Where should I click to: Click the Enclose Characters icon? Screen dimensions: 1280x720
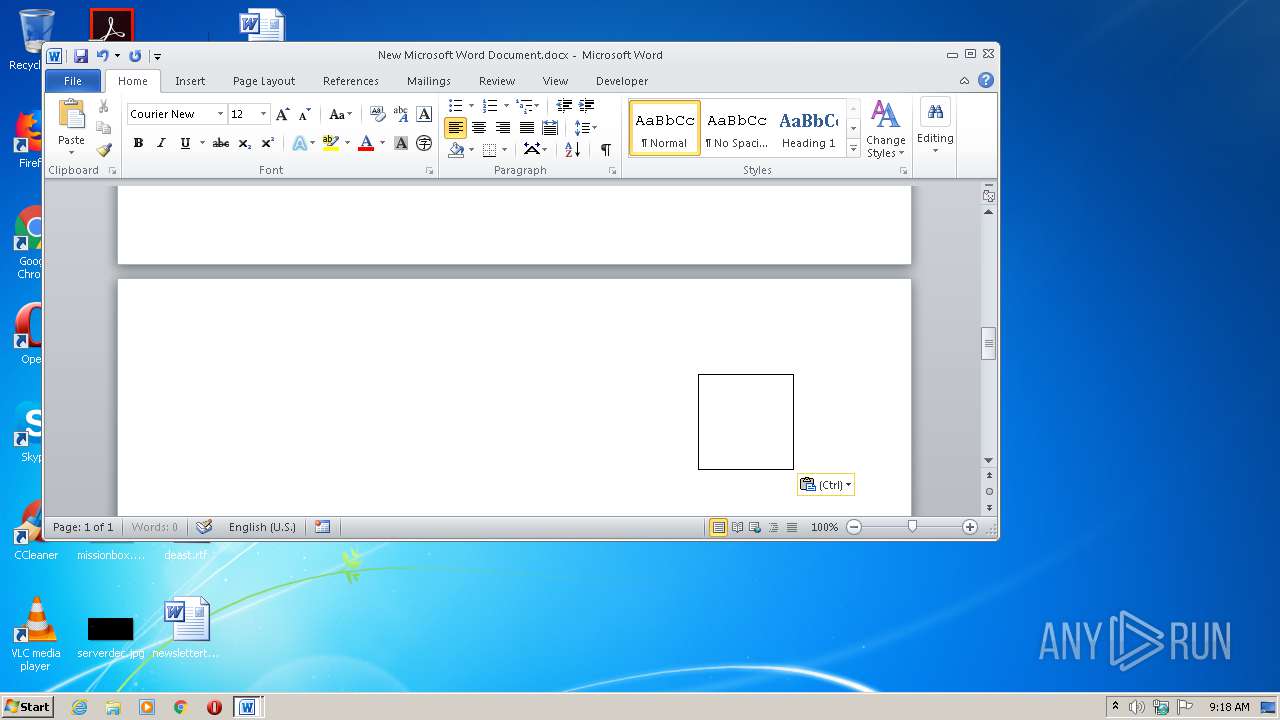click(424, 143)
